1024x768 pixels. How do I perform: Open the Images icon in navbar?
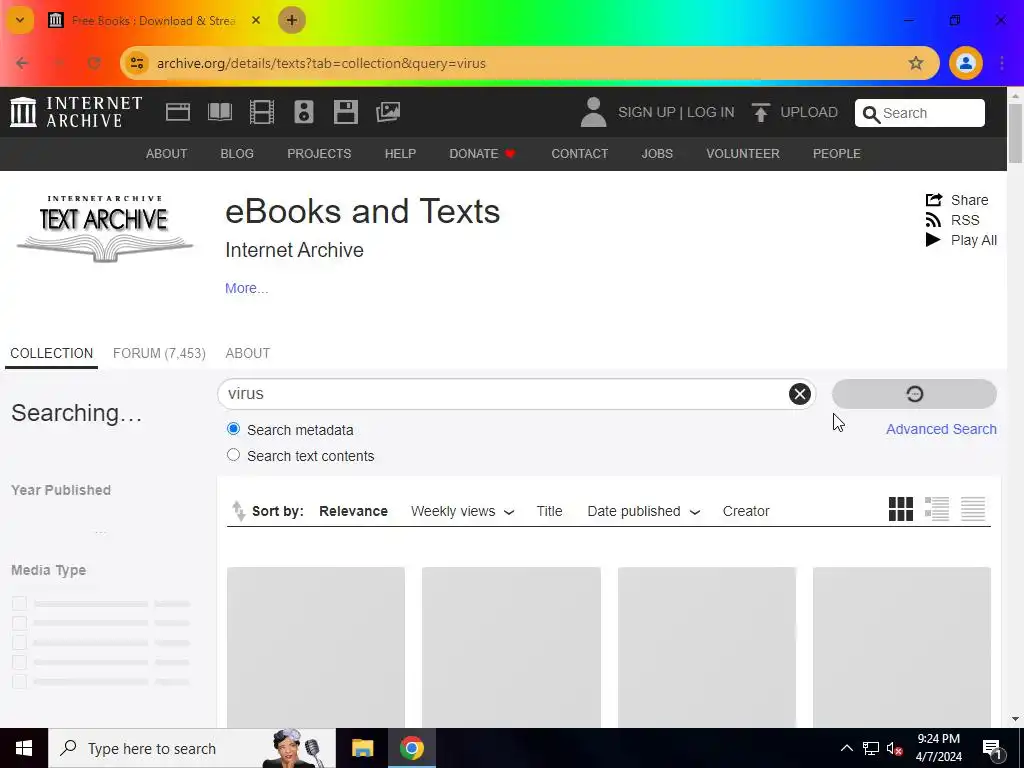click(388, 112)
